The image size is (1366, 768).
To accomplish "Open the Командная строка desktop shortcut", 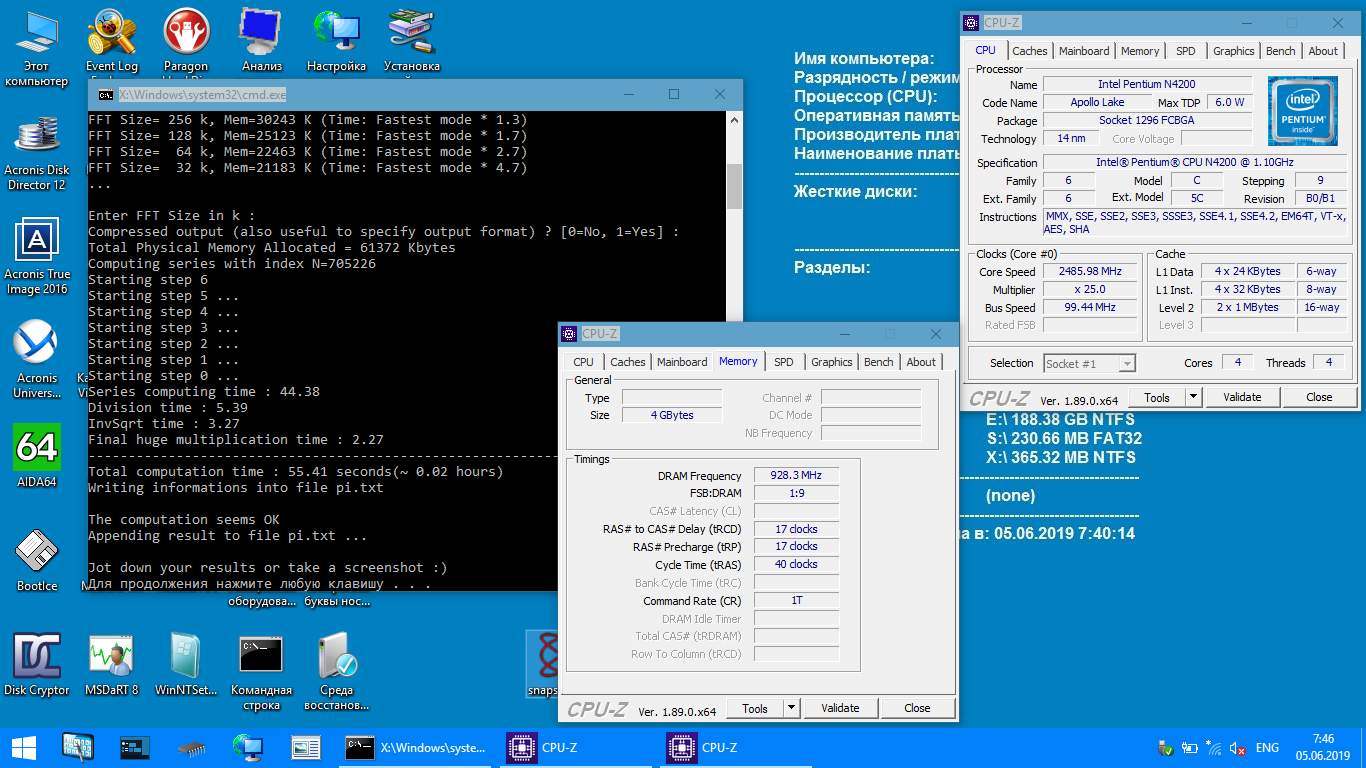I will click(x=261, y=671).
